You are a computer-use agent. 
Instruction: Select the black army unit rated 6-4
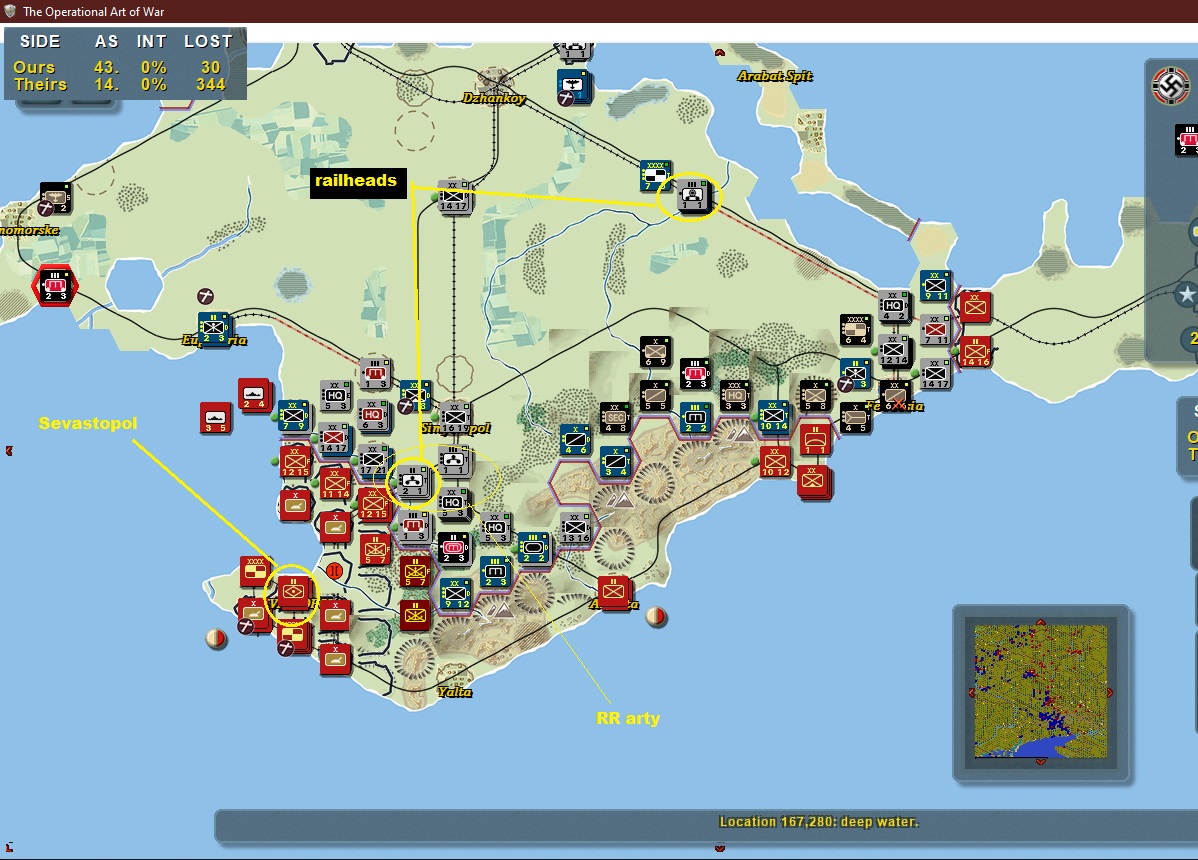click(855, 330)
